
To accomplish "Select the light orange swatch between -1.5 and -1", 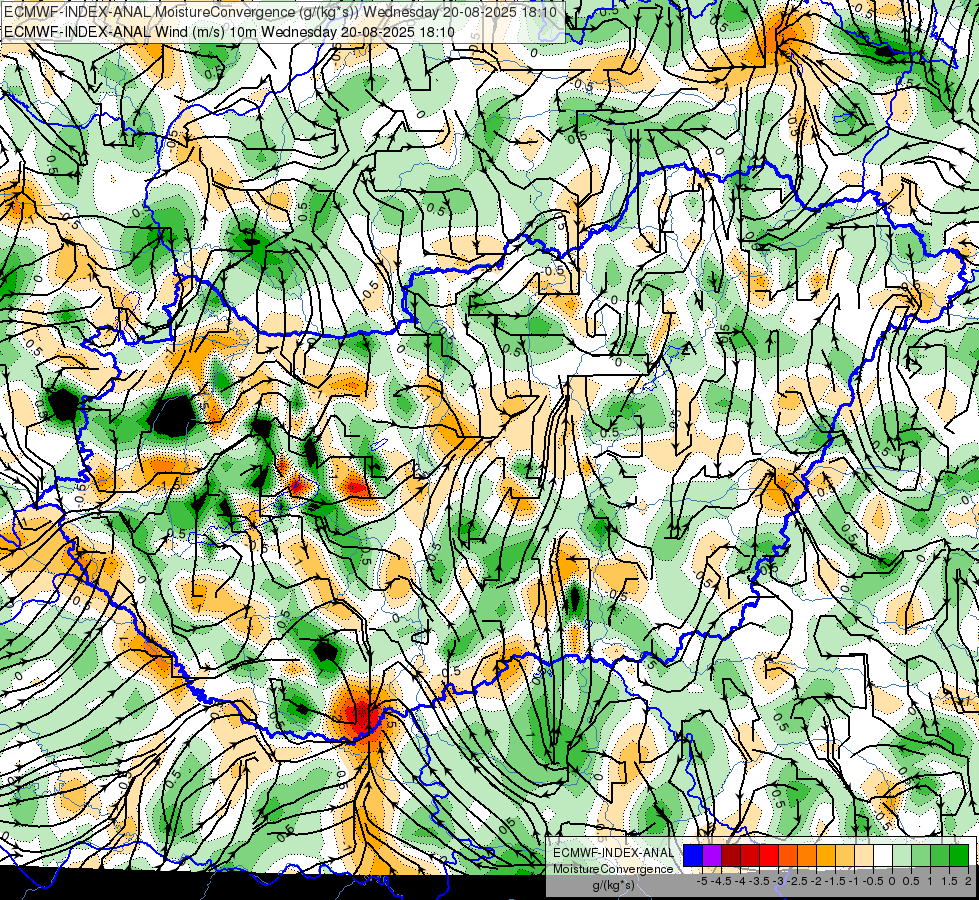I will tap(845, 856).
